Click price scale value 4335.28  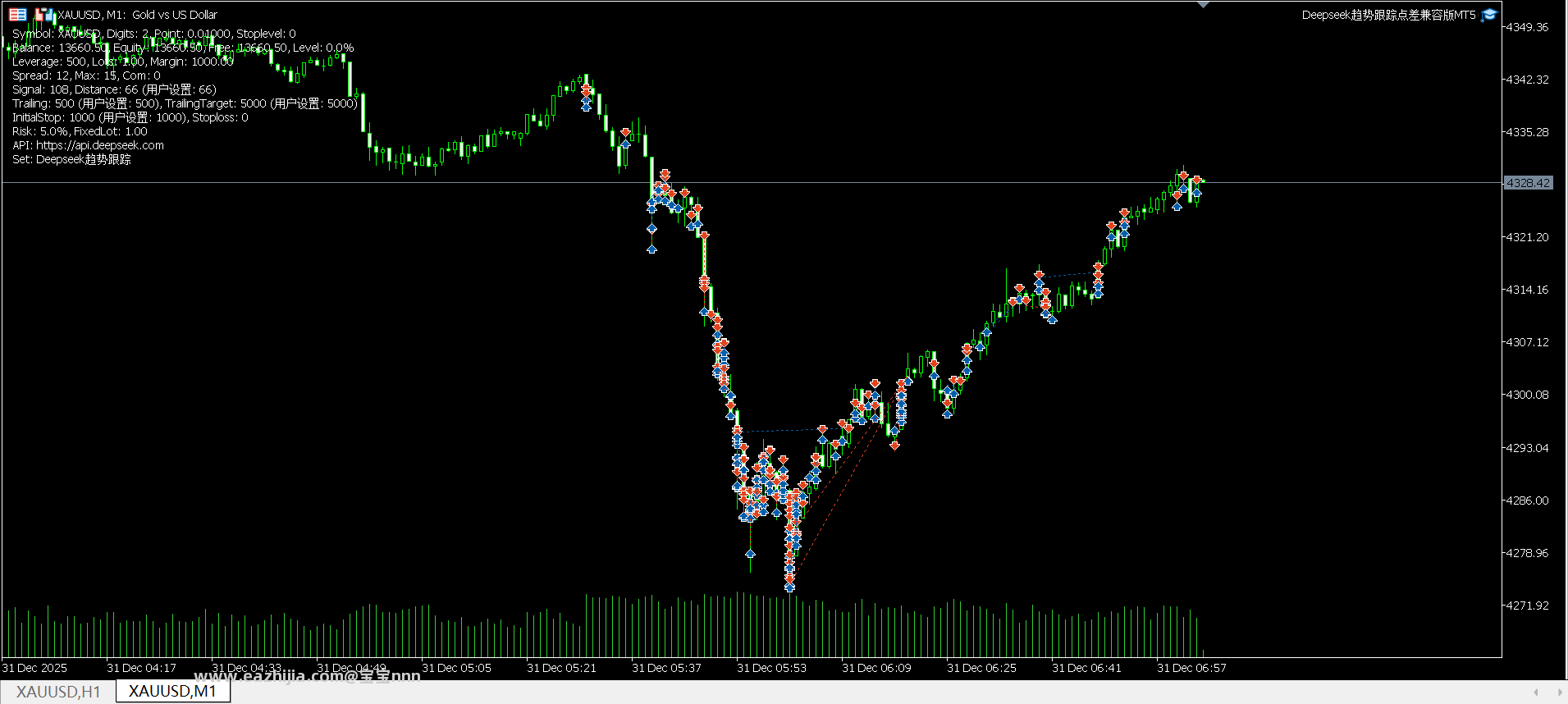coord(1527,132)
